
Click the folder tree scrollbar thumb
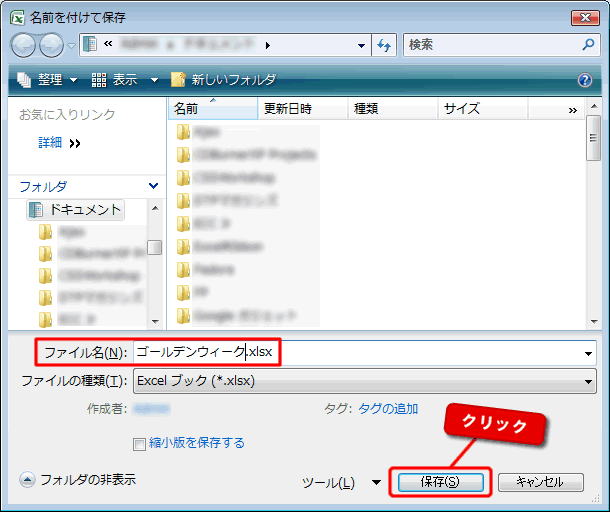point(155,247)
